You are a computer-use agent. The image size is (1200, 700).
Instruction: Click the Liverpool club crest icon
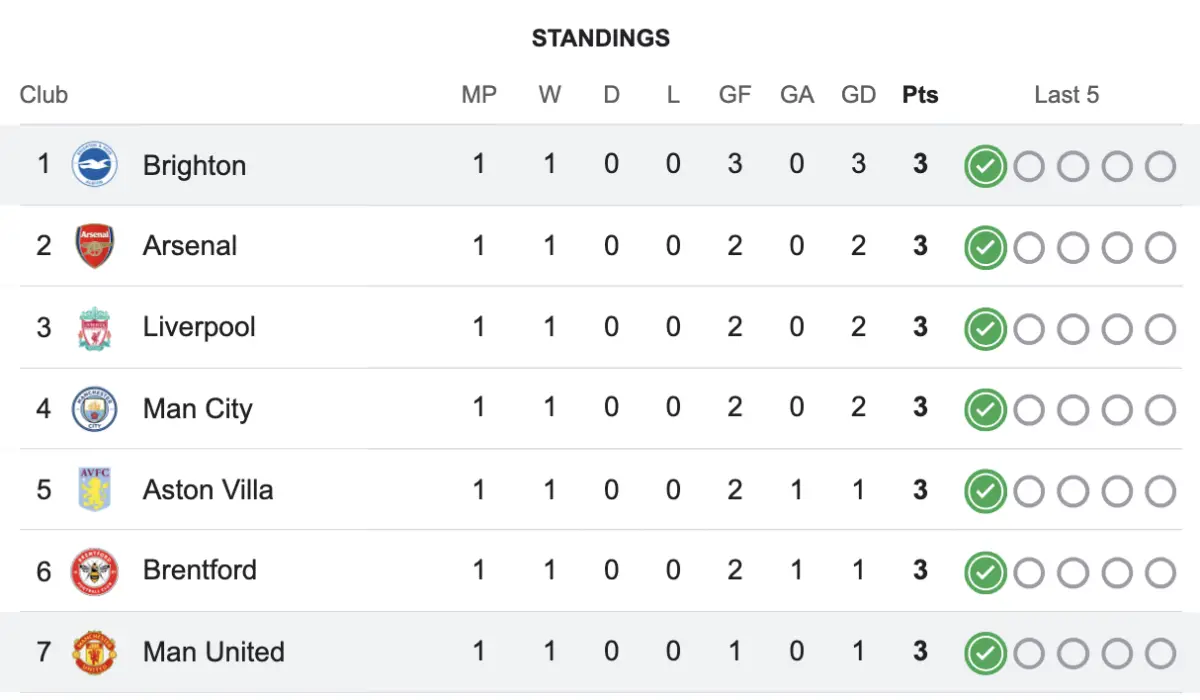(95, 328)
